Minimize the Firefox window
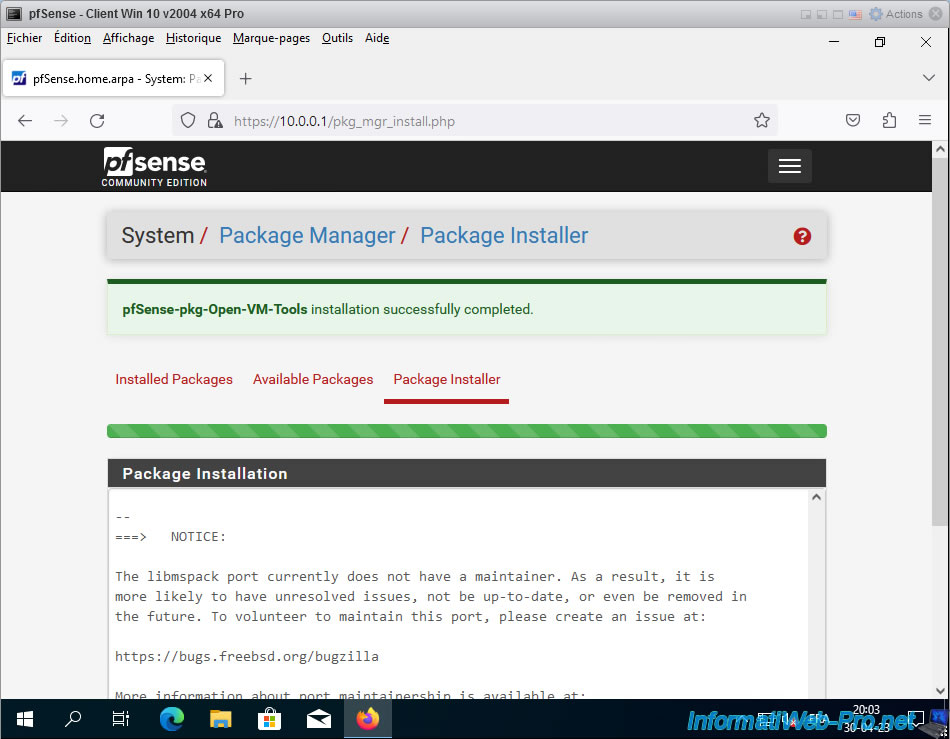 pyautogui.click(x=834, y=42)
